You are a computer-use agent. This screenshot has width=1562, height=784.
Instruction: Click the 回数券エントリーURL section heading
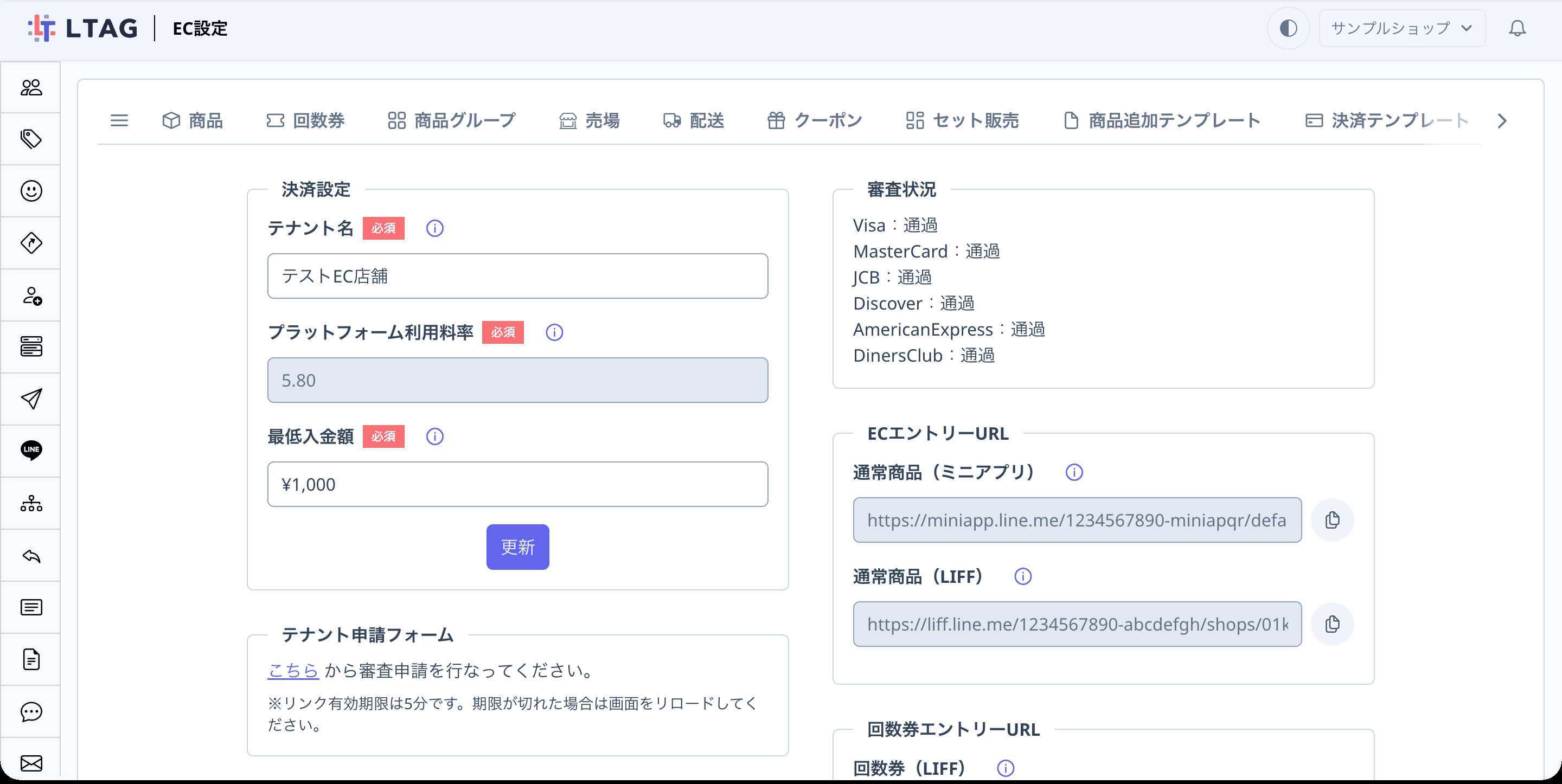953,729
